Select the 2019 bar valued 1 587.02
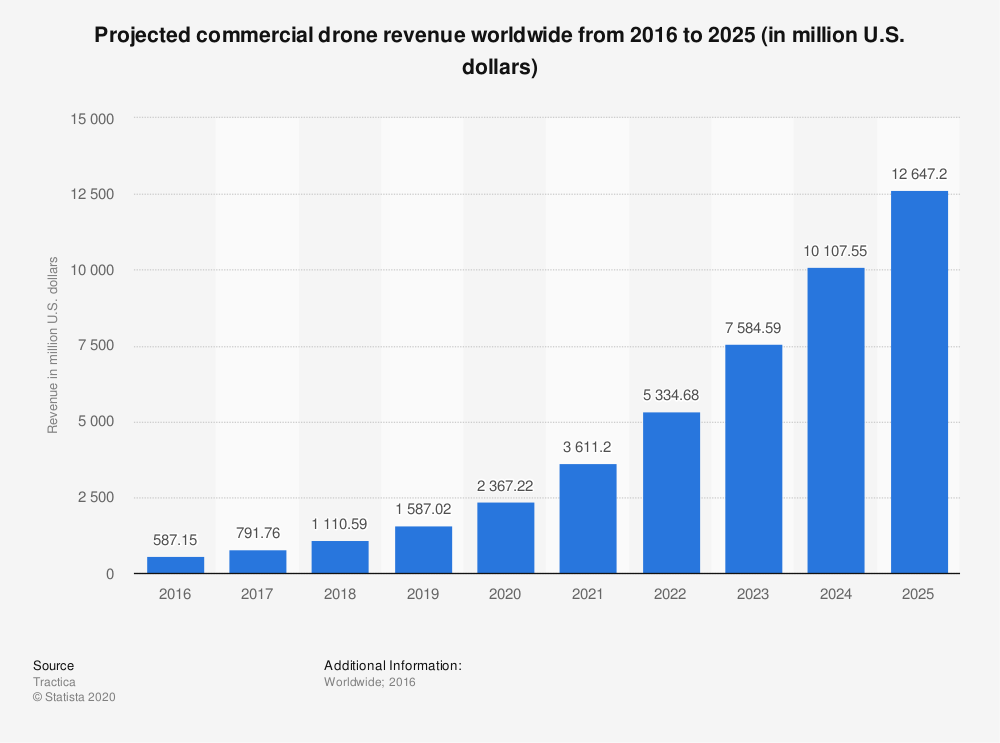 423,550
